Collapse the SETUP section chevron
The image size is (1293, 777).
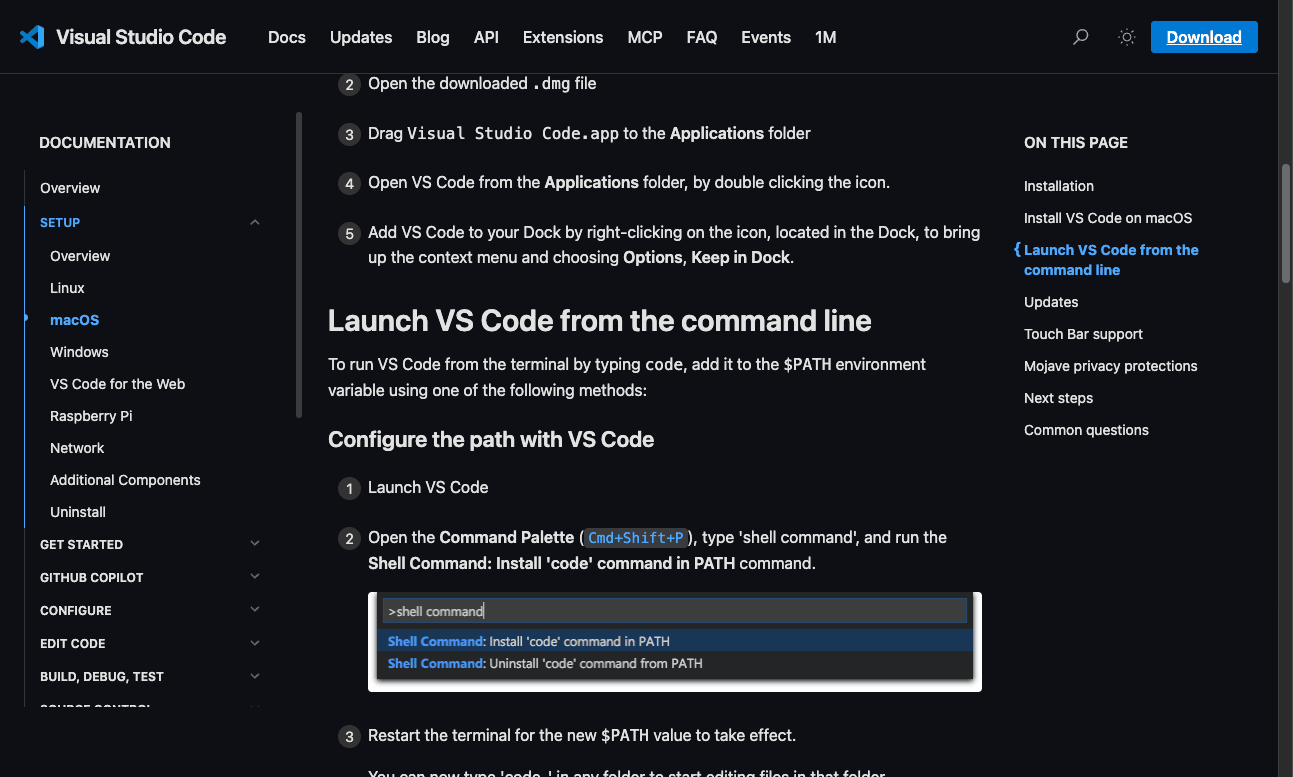tap(255, 222)
